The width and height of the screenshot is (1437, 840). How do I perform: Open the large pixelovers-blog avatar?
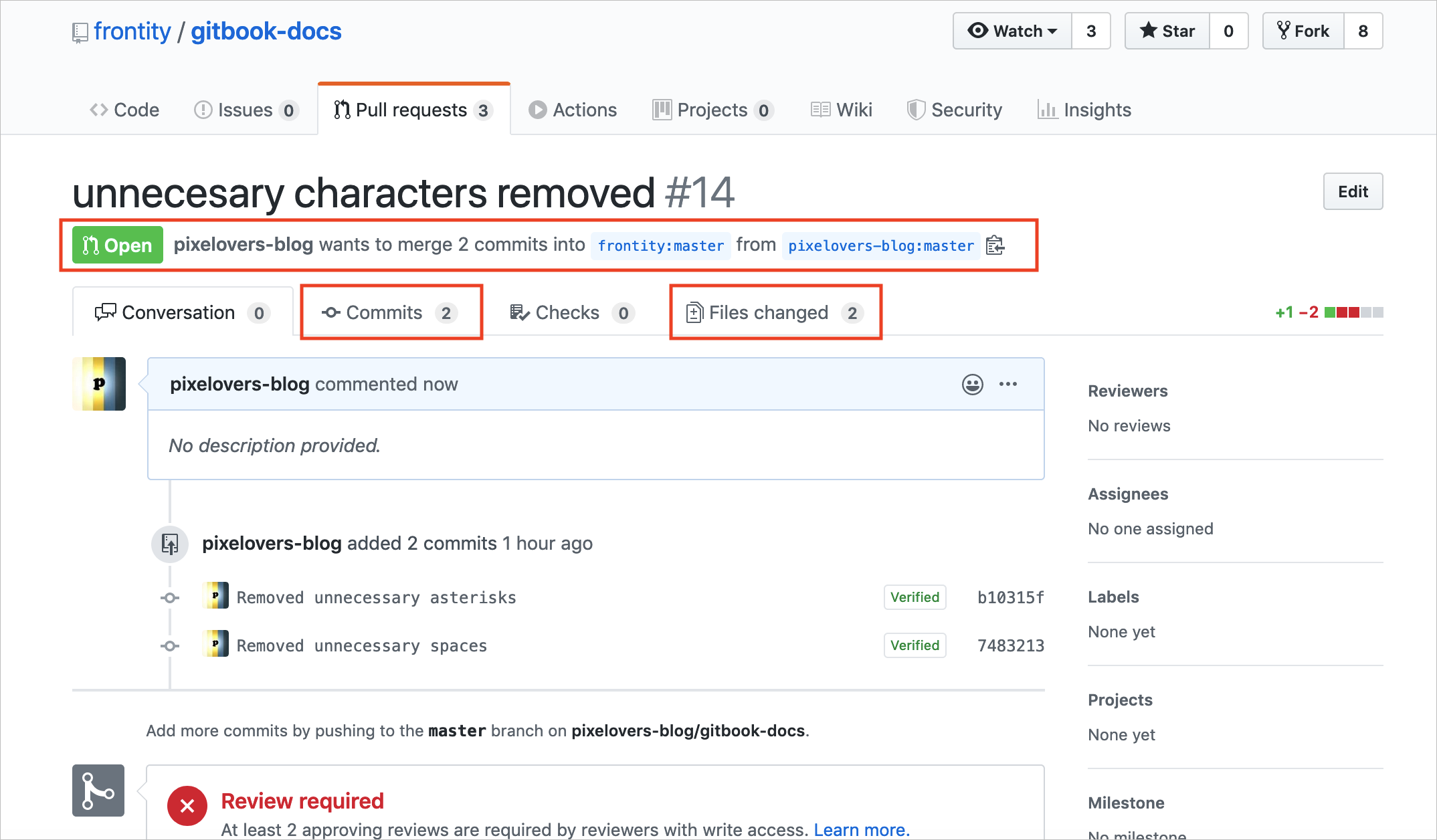pyautogui.click(x=99, y=384)
